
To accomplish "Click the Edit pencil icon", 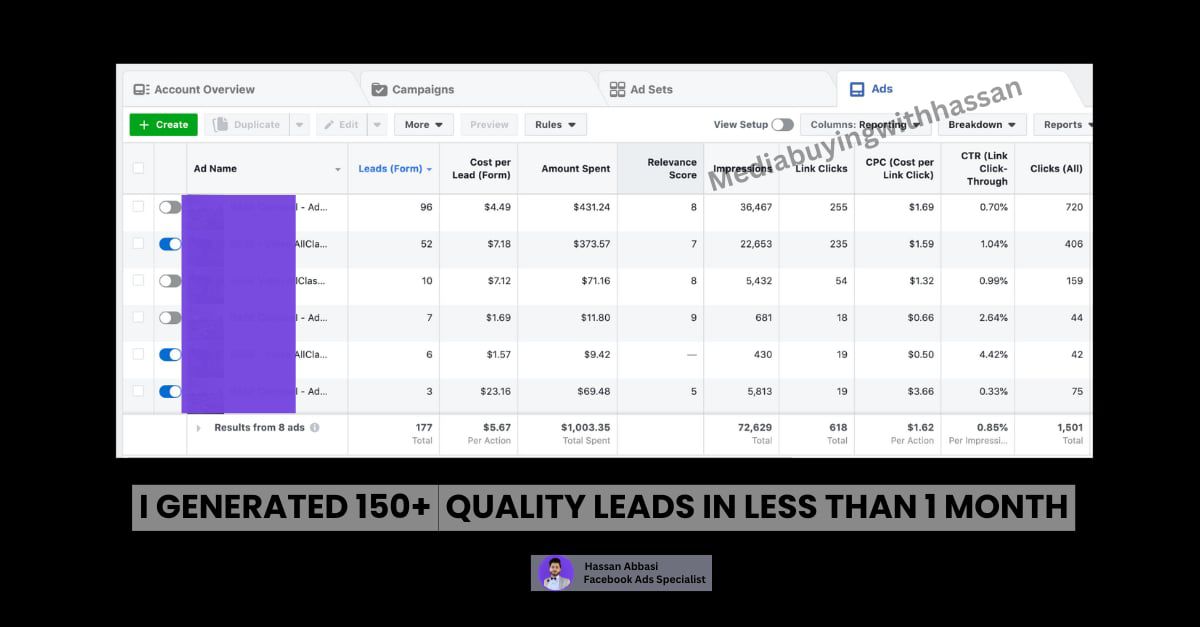I will (329, 125).
